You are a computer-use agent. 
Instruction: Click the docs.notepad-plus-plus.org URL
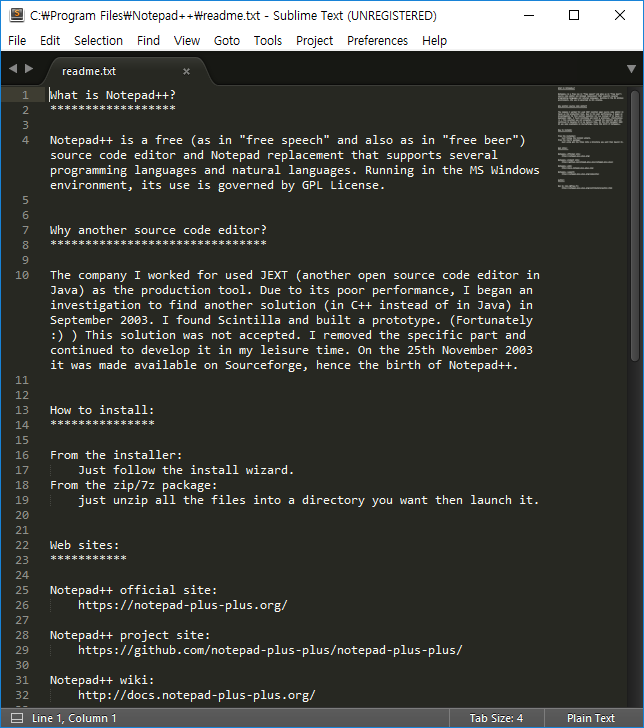197,696
